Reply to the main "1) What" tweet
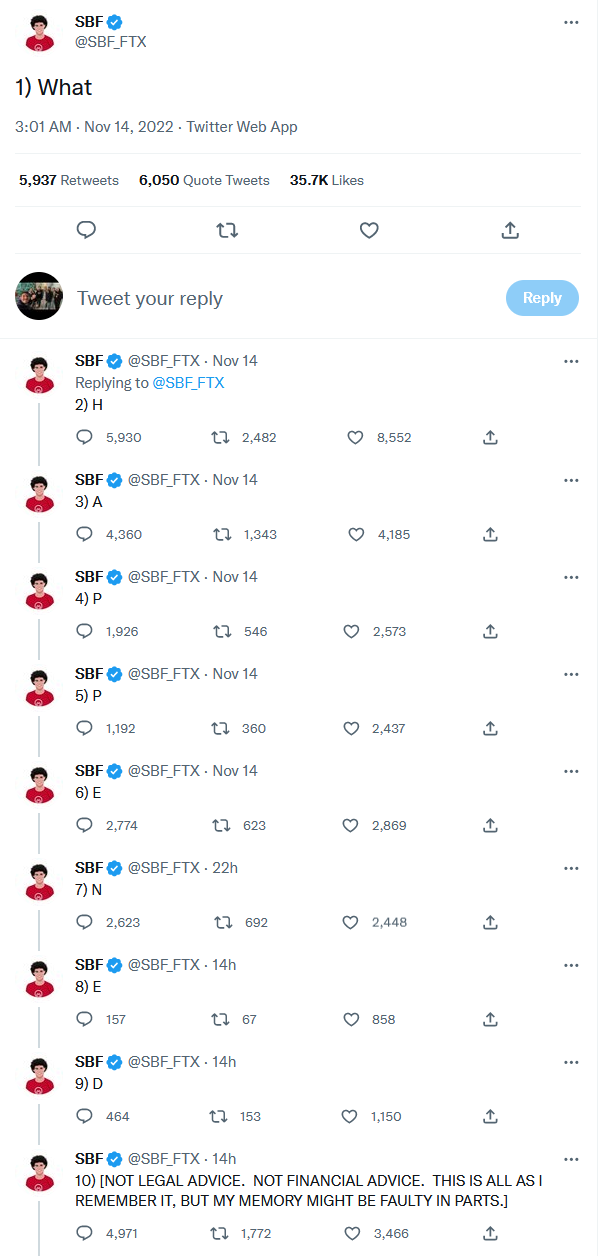This screenshot has width=603, height=1256. pos(87,230)
